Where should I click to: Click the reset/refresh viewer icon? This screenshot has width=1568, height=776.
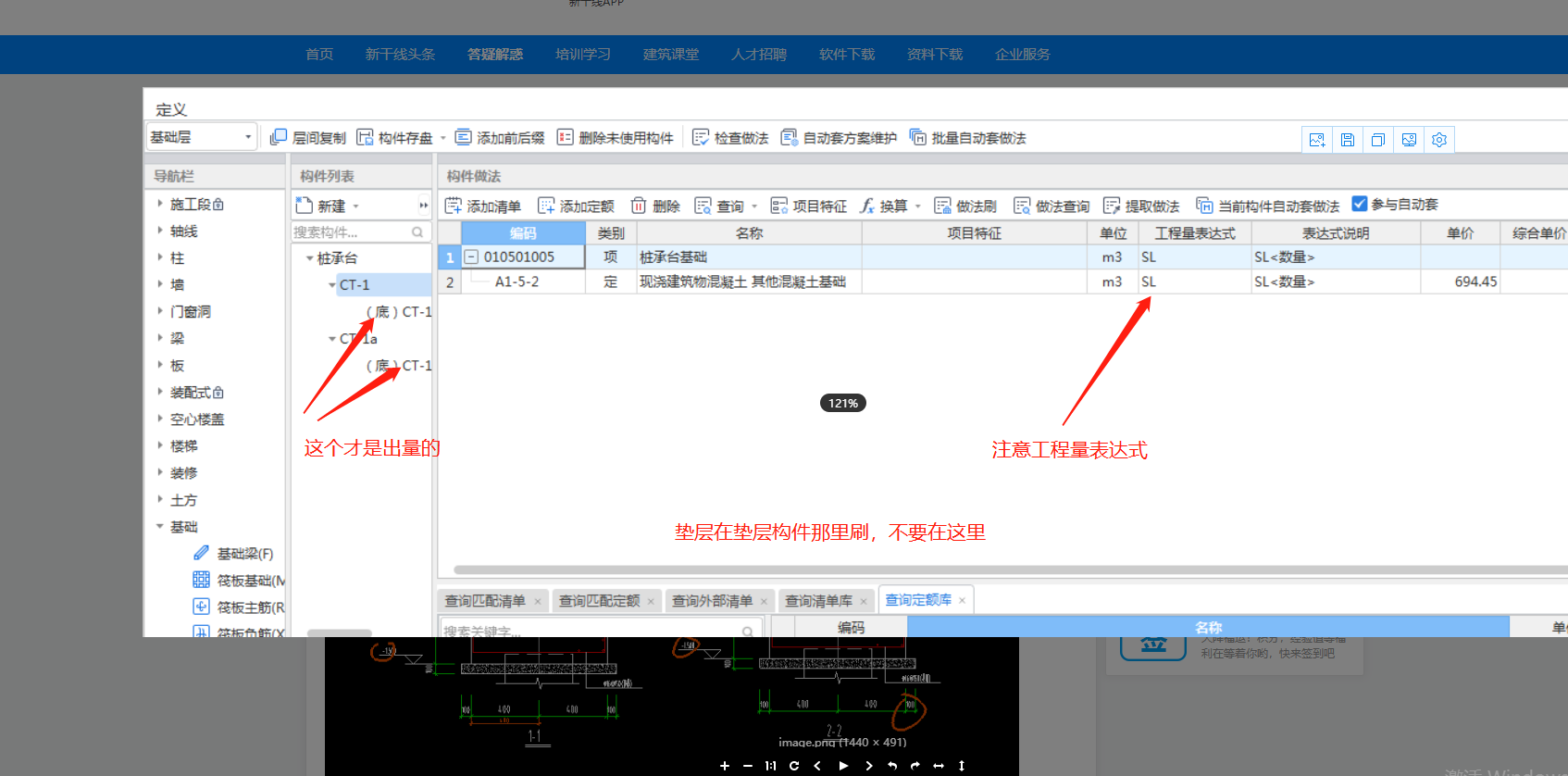[794, 766]
